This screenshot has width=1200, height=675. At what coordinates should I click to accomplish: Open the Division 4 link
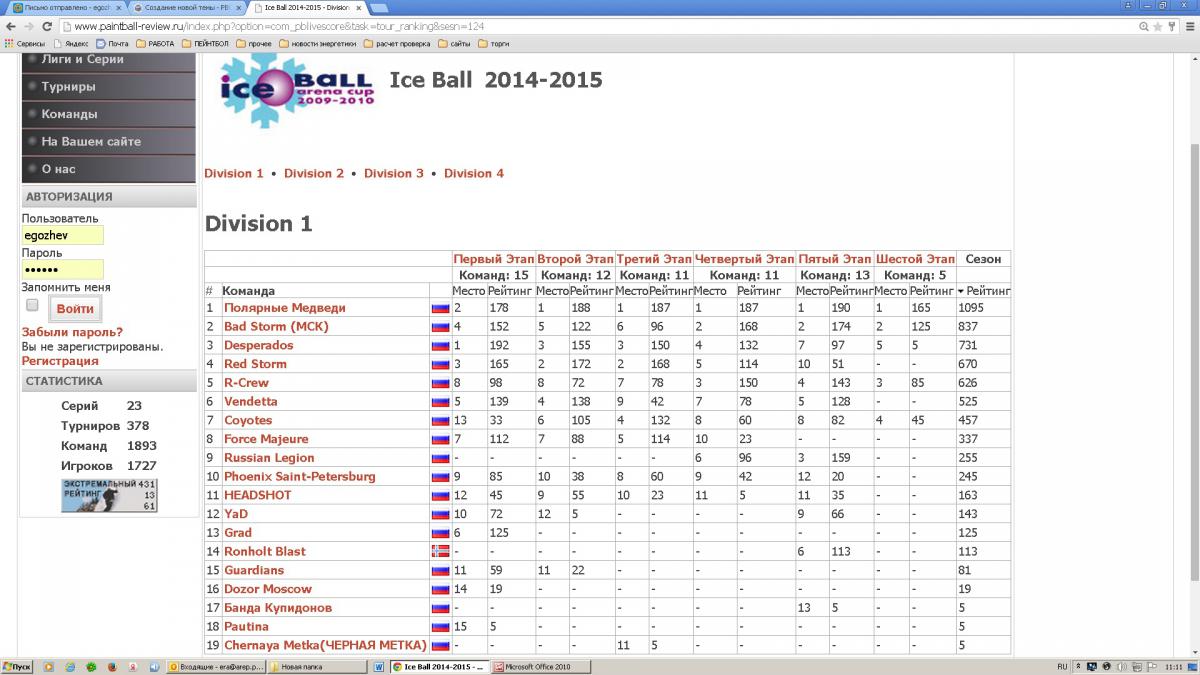[474, 173]
